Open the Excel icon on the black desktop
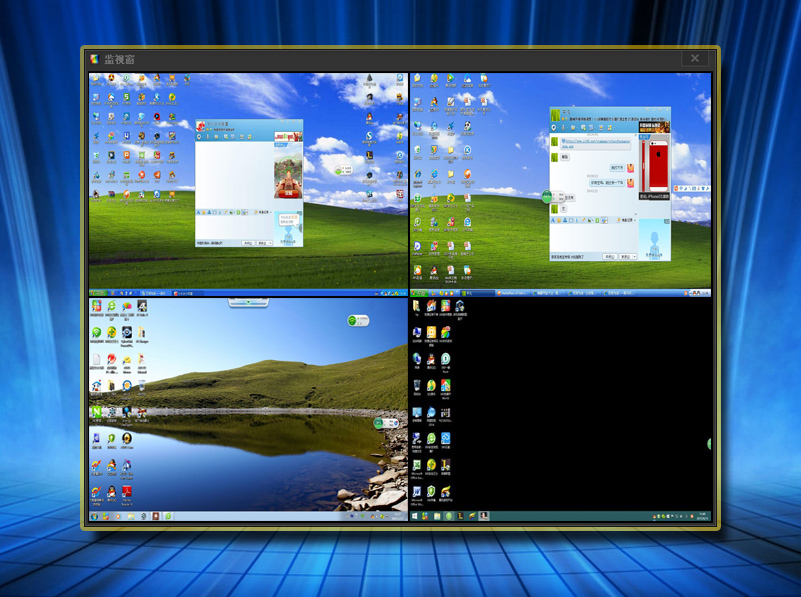The height and width of the screenshot is (597, 801). tap(417, 465)
